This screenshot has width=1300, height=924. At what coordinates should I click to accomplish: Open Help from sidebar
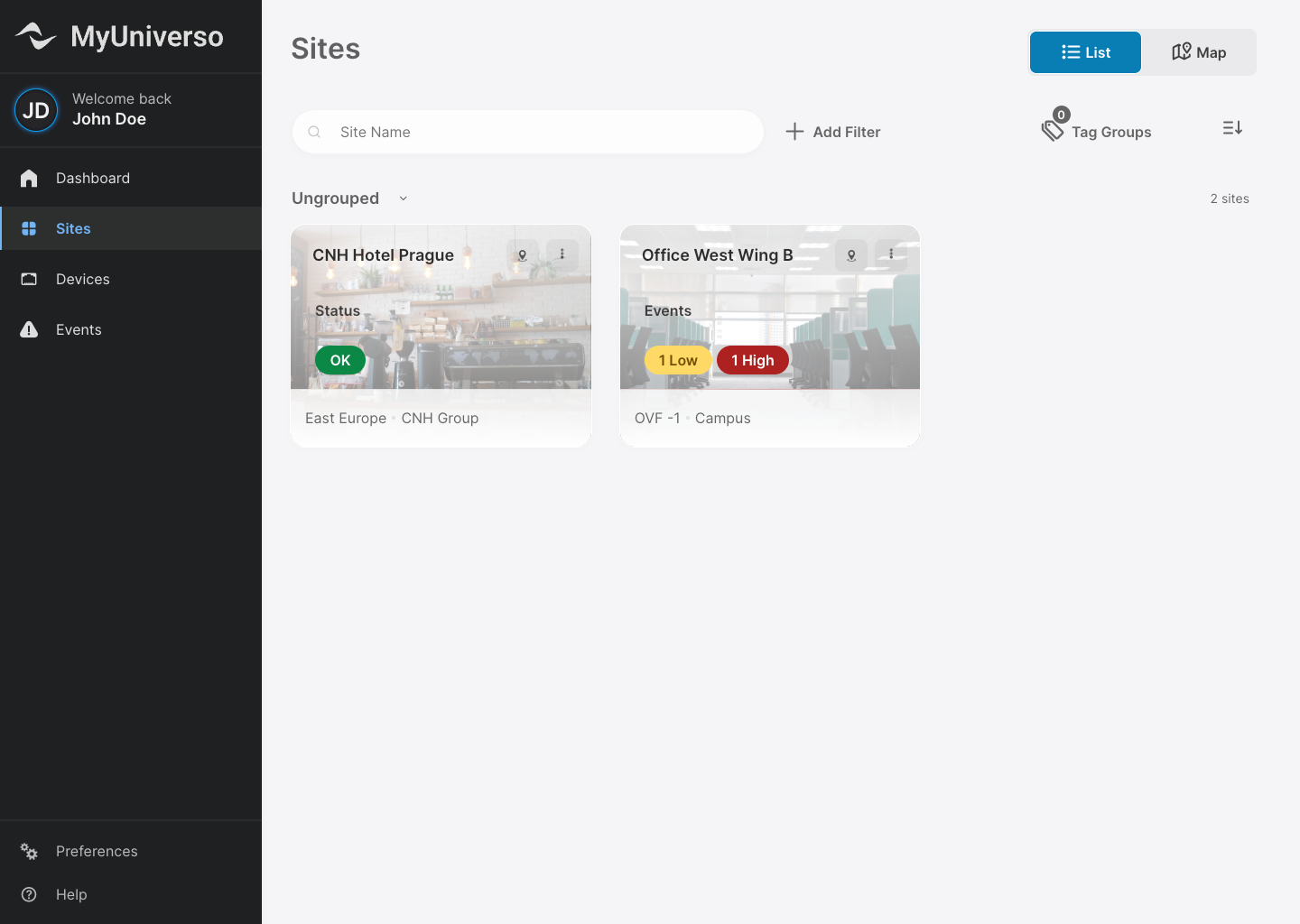pos(131,894)
